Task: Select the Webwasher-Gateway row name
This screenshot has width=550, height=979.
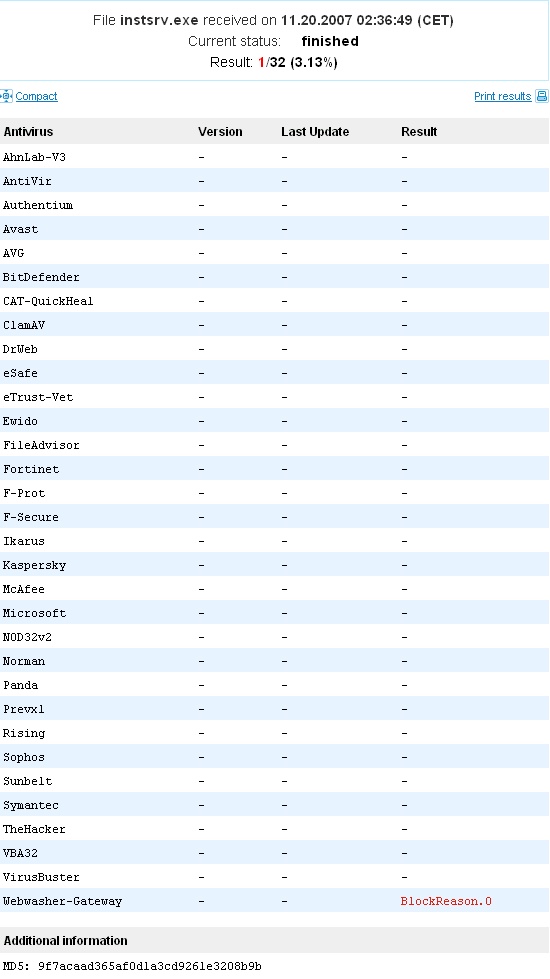Action: tap(62, 901)
